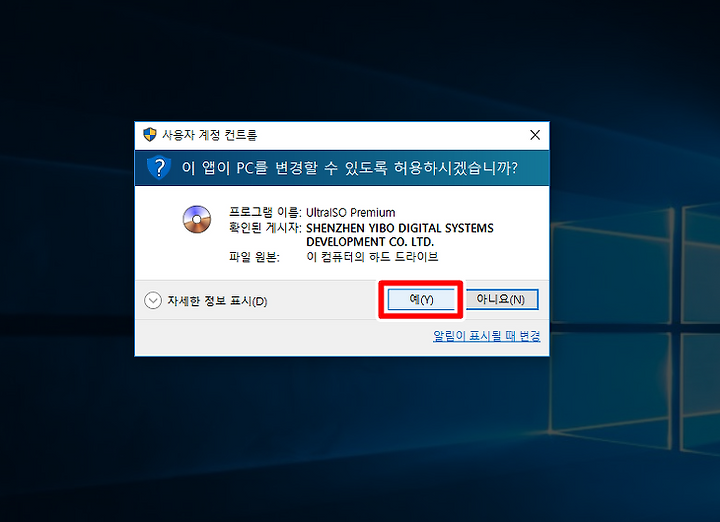Select the program name text UltraISO Premium
This screenshot has height=522, width=720.
(350, 213)
